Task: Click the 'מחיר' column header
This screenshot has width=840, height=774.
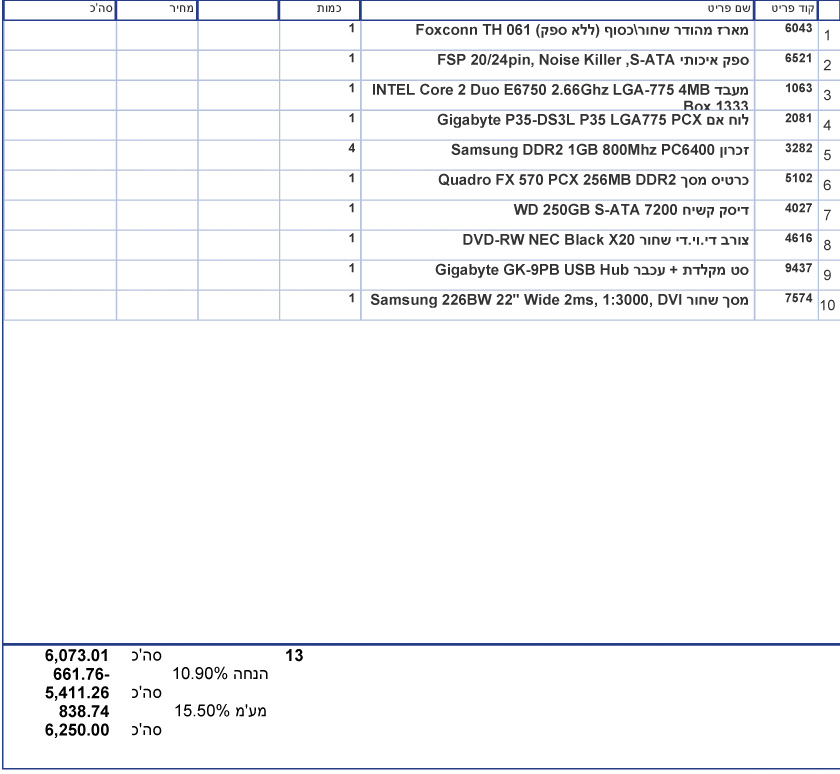Action: (x=156, y=10)
